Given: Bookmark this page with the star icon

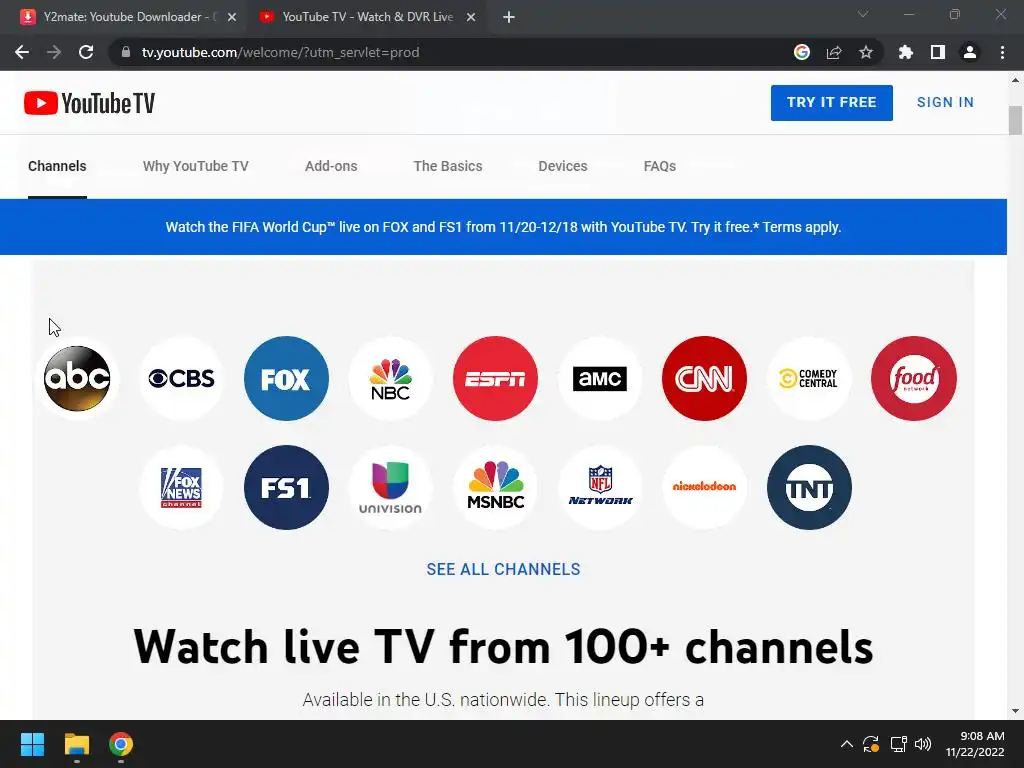Looking at the screenshot, I should [865, 52].
